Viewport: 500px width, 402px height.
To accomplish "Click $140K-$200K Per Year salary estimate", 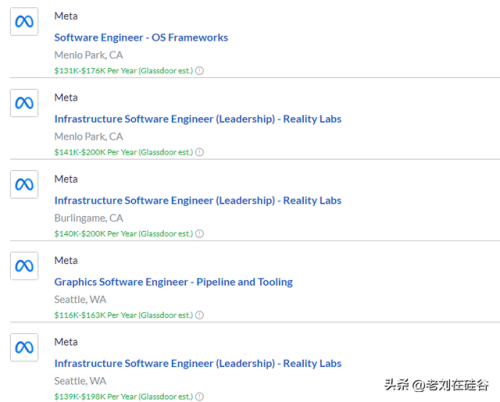I will coord(124,234).
